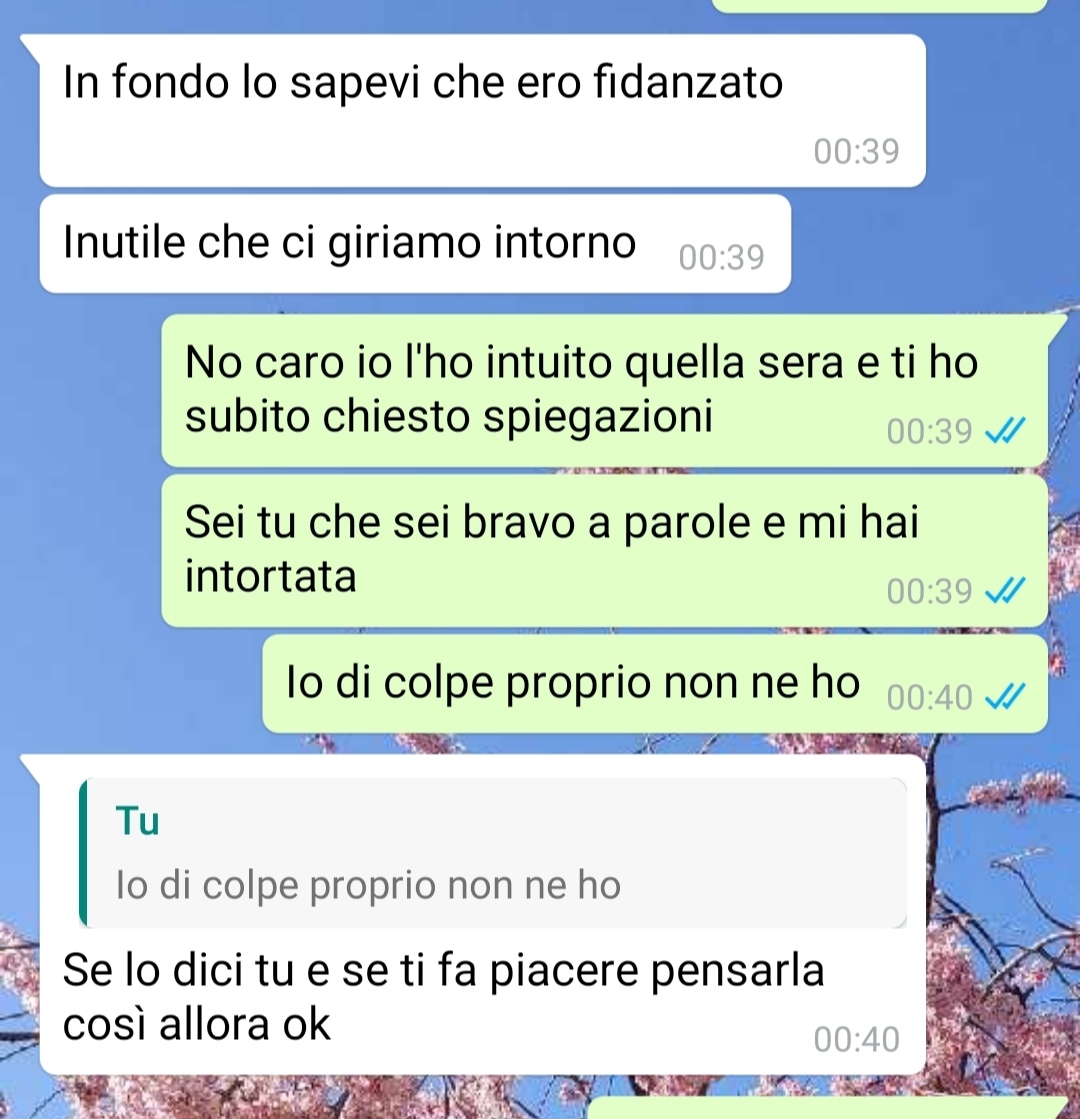Tap the 00:39 timestamp beside "Inutile che ci giriamo intorno"
Screen dimensions: 1080x1119
tap(721, 257)
